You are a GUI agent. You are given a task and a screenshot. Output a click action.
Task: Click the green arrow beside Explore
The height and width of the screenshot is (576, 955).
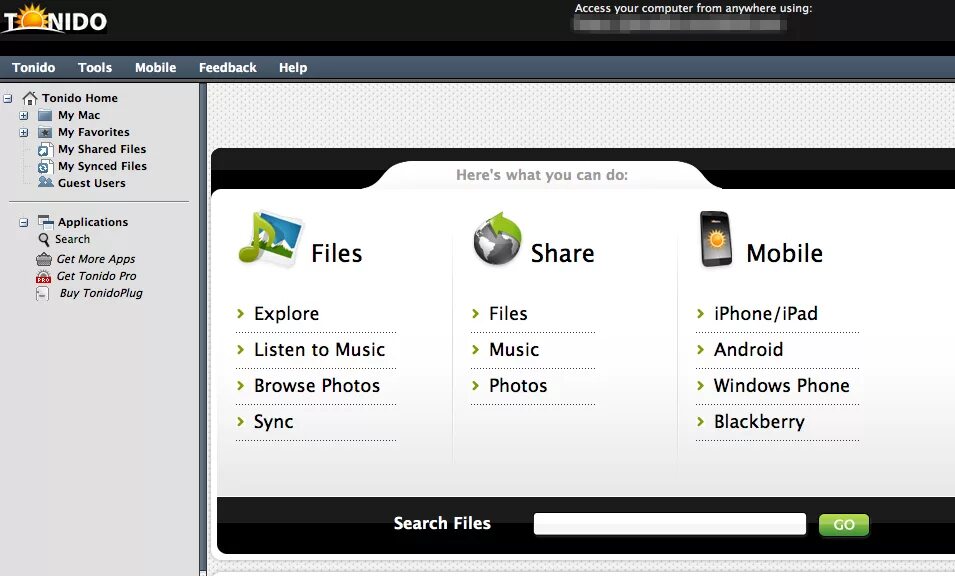click(241, 314)
